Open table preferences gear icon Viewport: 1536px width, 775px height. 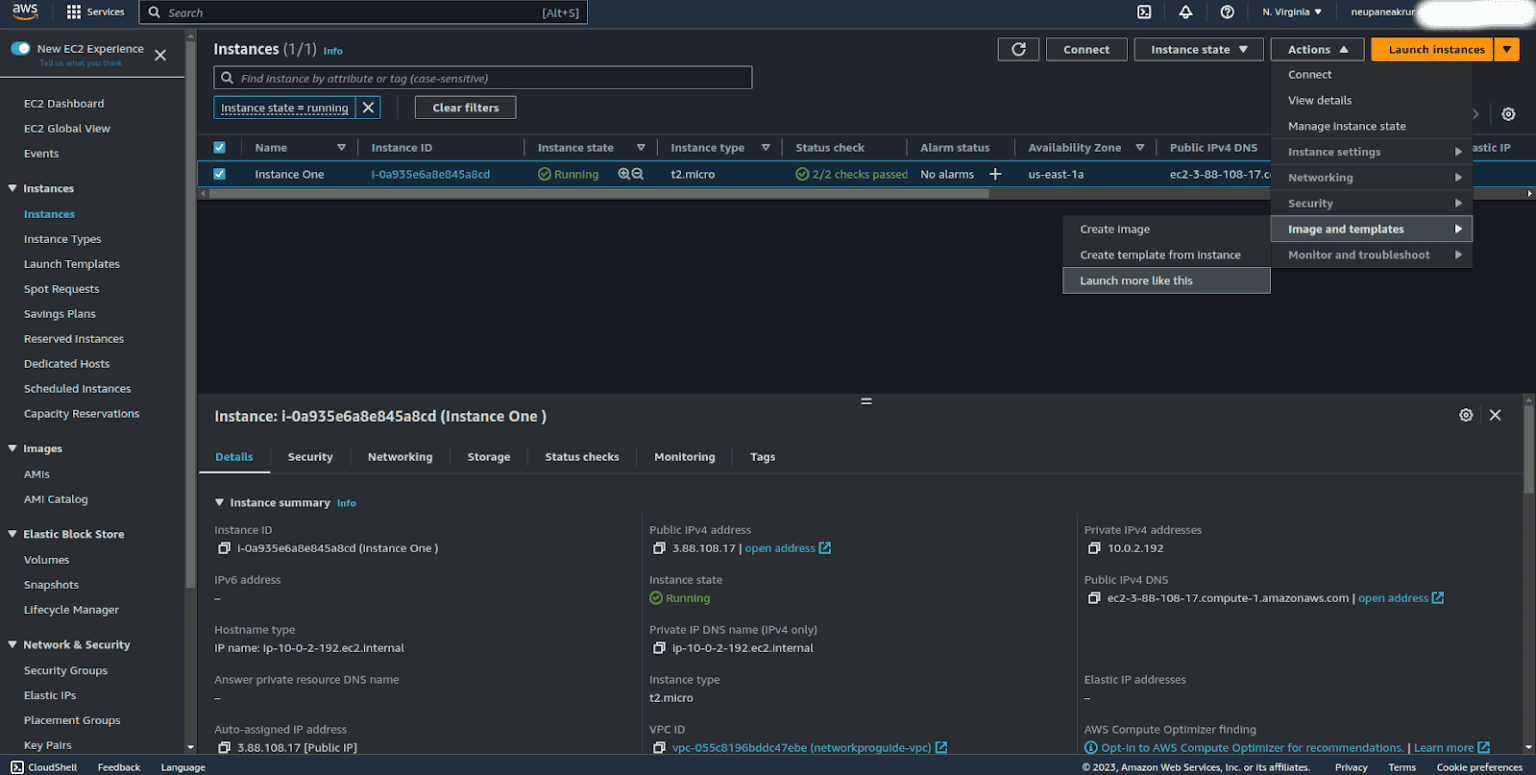coord(1508,114)
